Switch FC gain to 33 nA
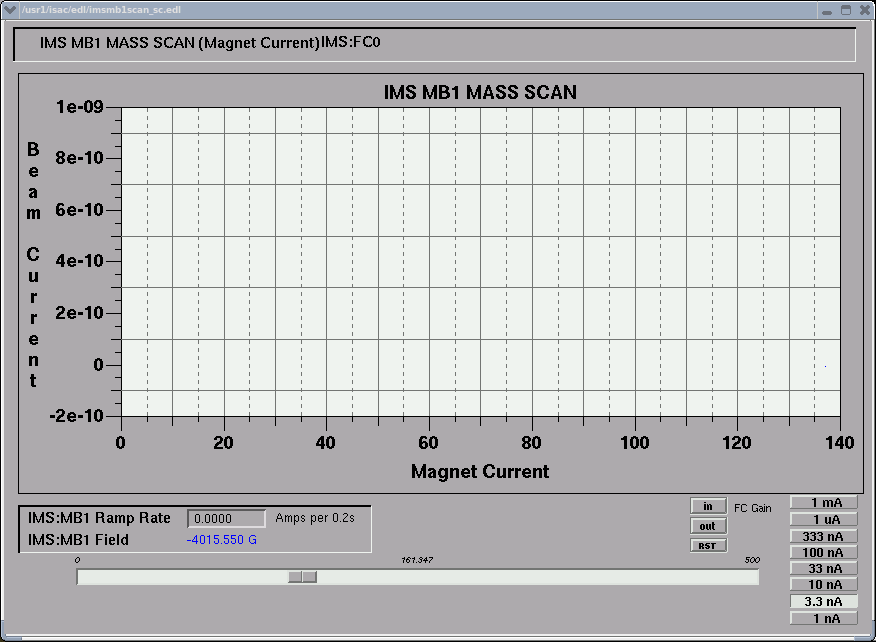Screen dimensions: 876x642 825,568
